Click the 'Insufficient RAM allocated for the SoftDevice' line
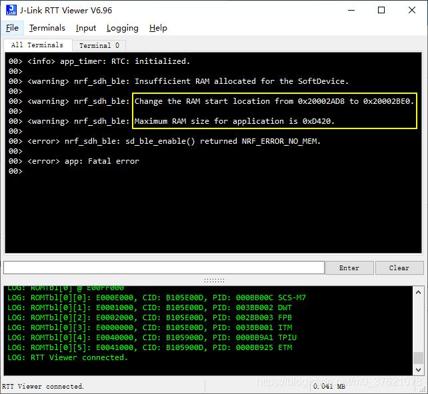 [178, 81]
